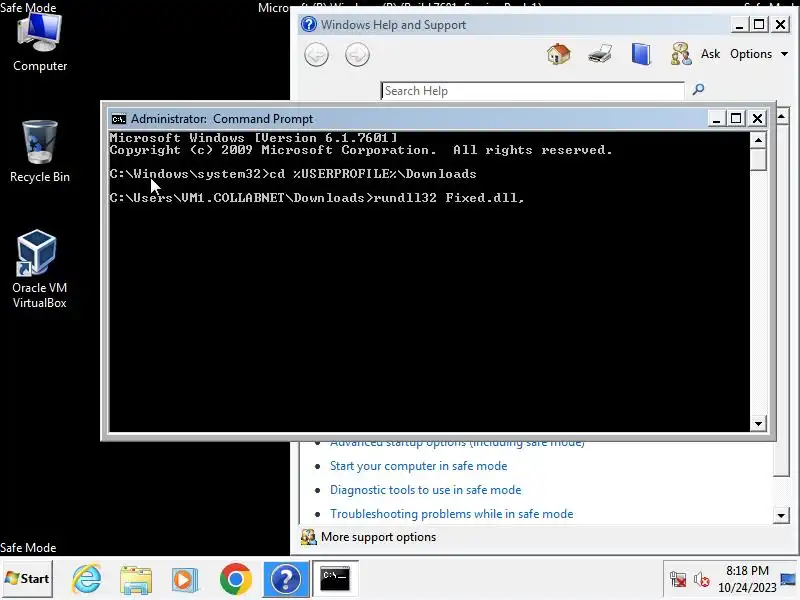Close the Windows Help and Support window
This screenshot has width=800, height=600.
tap(781, 24)
